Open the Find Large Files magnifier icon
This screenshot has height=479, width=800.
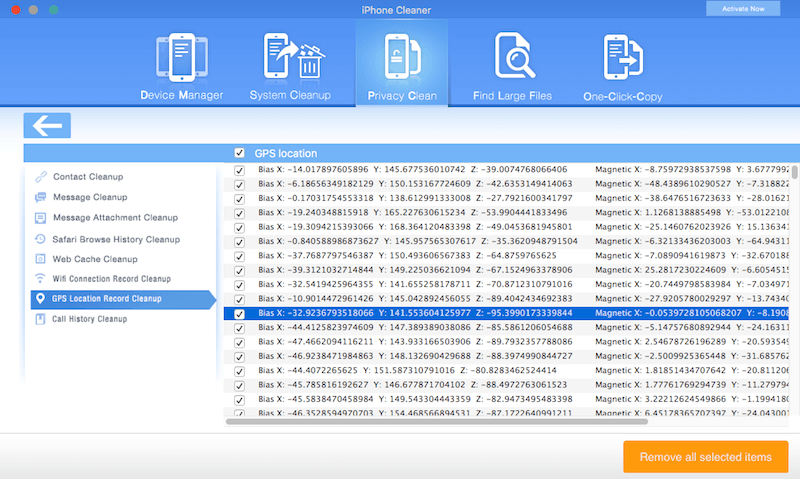point(514,56)
